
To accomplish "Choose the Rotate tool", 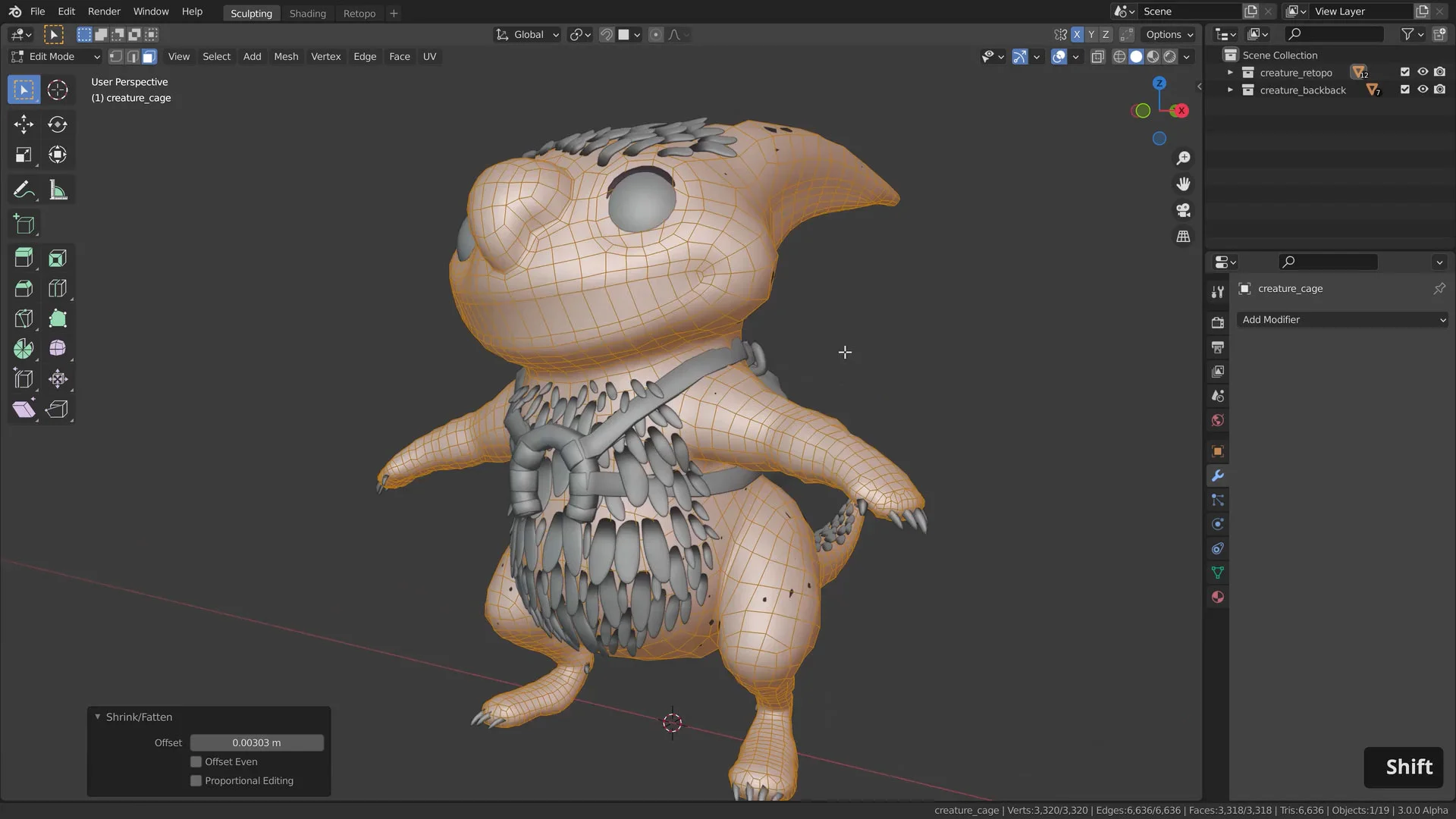I will (58, 124).
